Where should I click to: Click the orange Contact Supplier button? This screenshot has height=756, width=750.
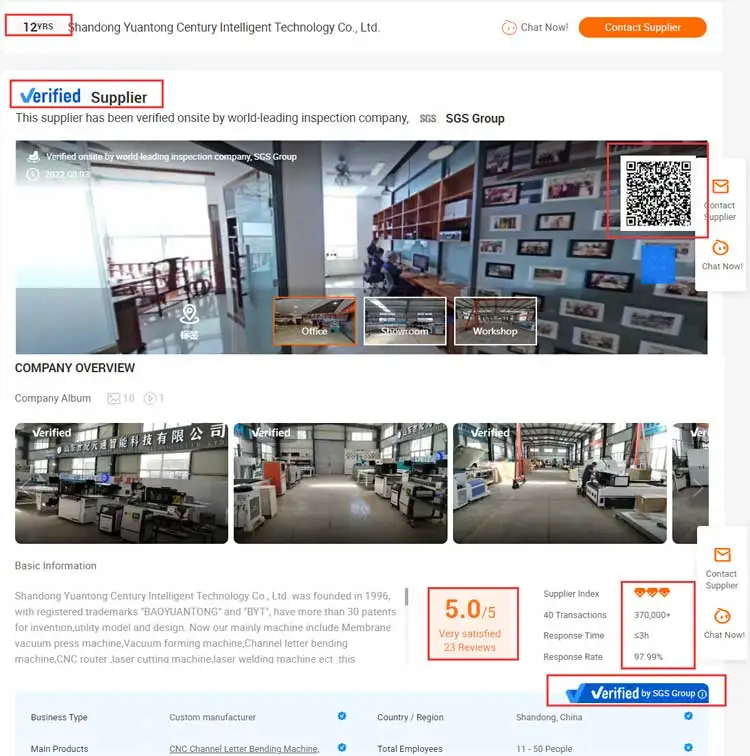pyautogui.click(x=643, y=27)
